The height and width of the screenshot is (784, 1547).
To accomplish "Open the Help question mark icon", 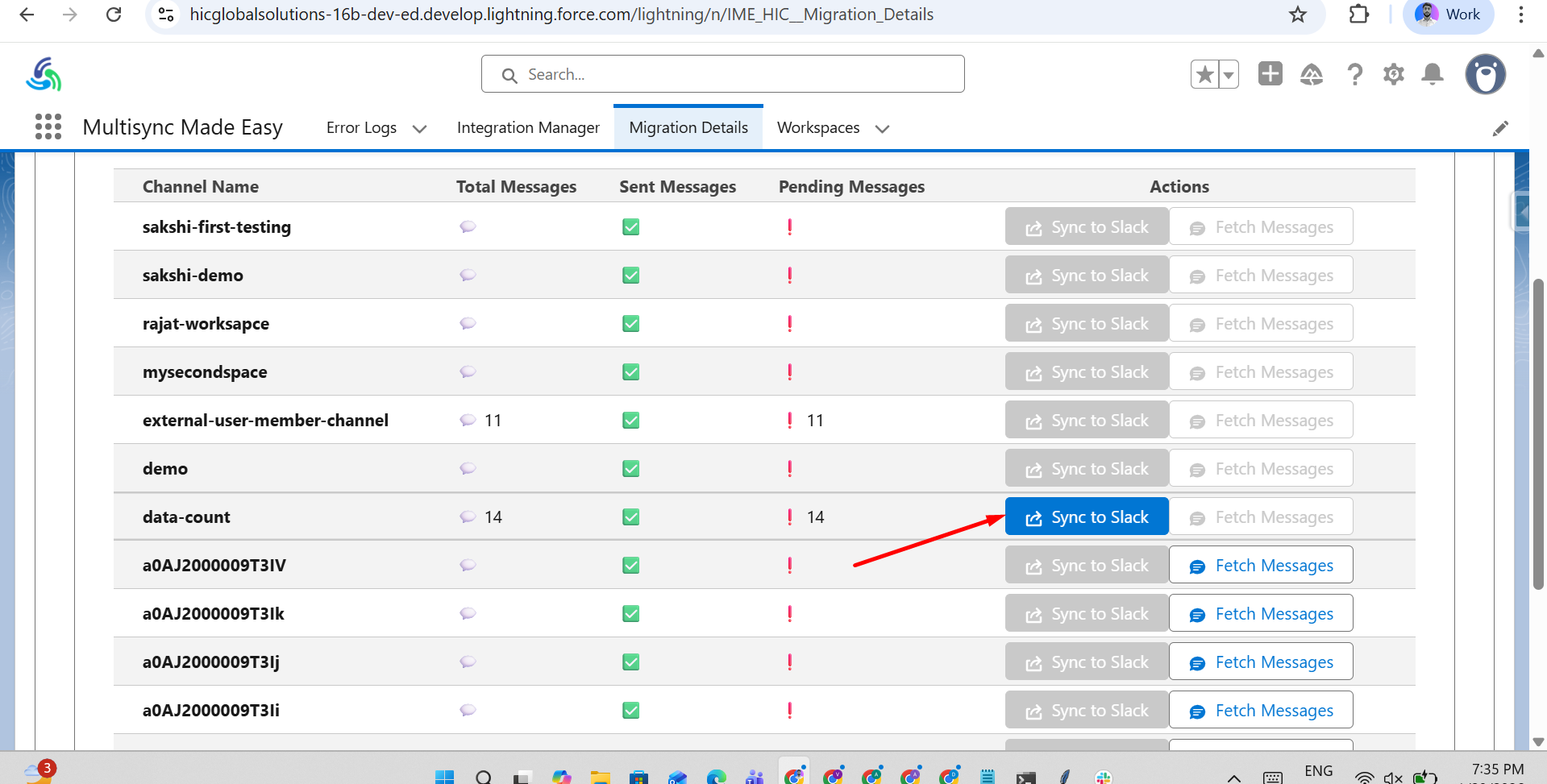I will [1355, 75].
